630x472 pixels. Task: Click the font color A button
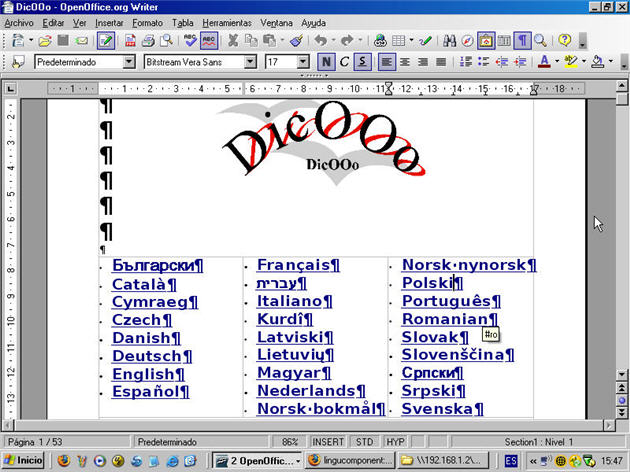(543, 62)
